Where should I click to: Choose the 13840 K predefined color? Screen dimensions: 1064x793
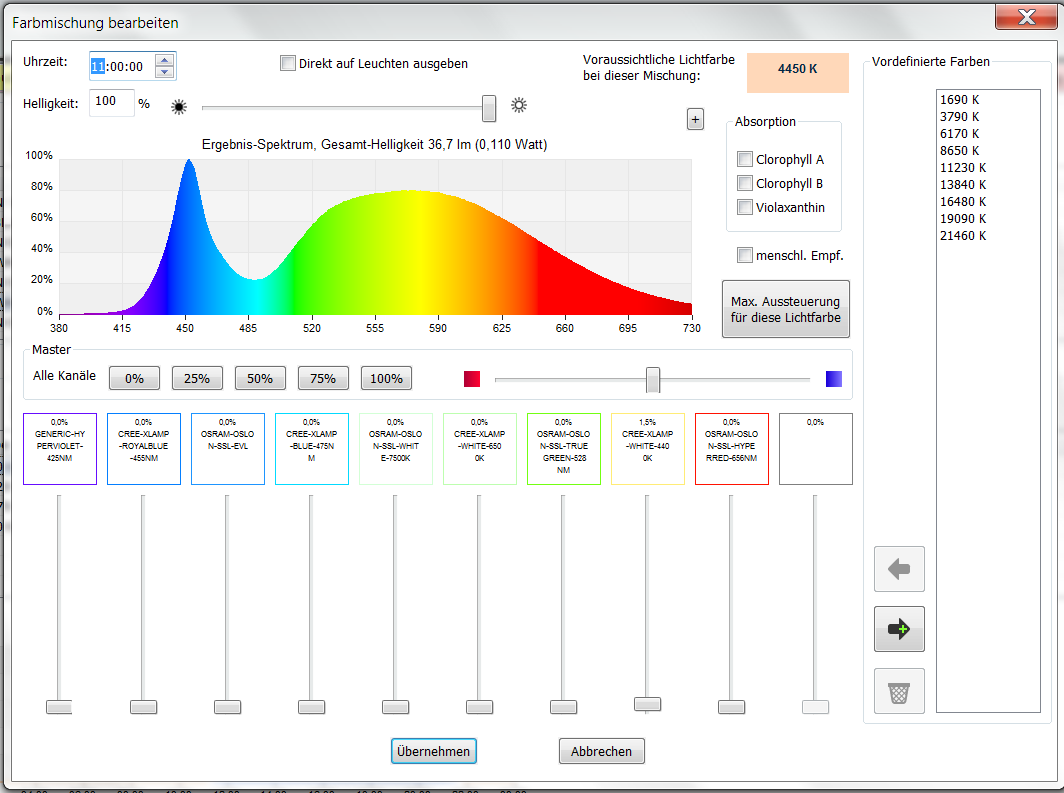coord(963,184)
